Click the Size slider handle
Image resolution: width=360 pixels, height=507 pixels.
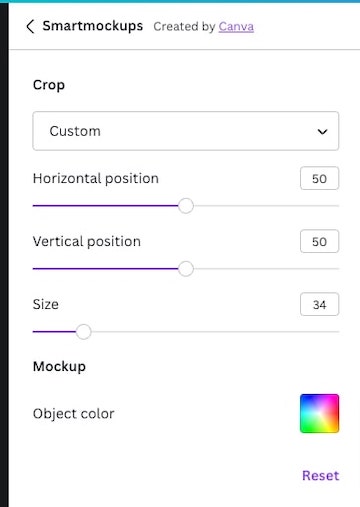click(83, 332)
